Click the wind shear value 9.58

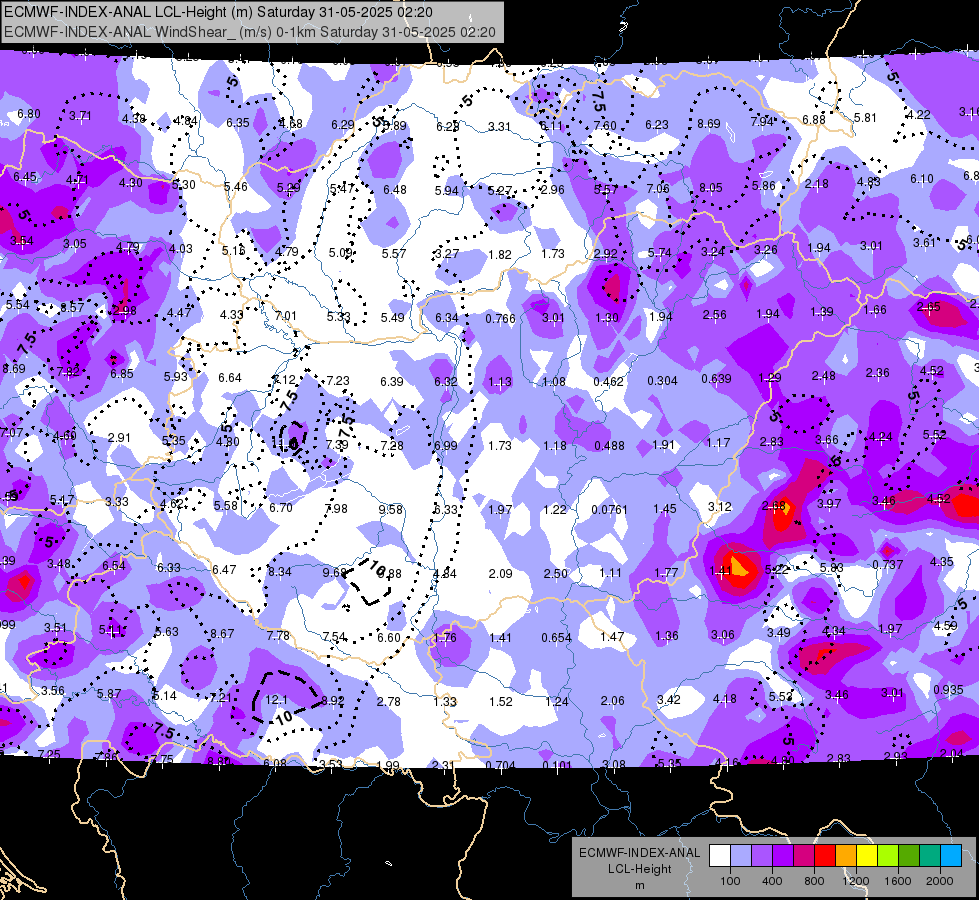click(391, 510)
